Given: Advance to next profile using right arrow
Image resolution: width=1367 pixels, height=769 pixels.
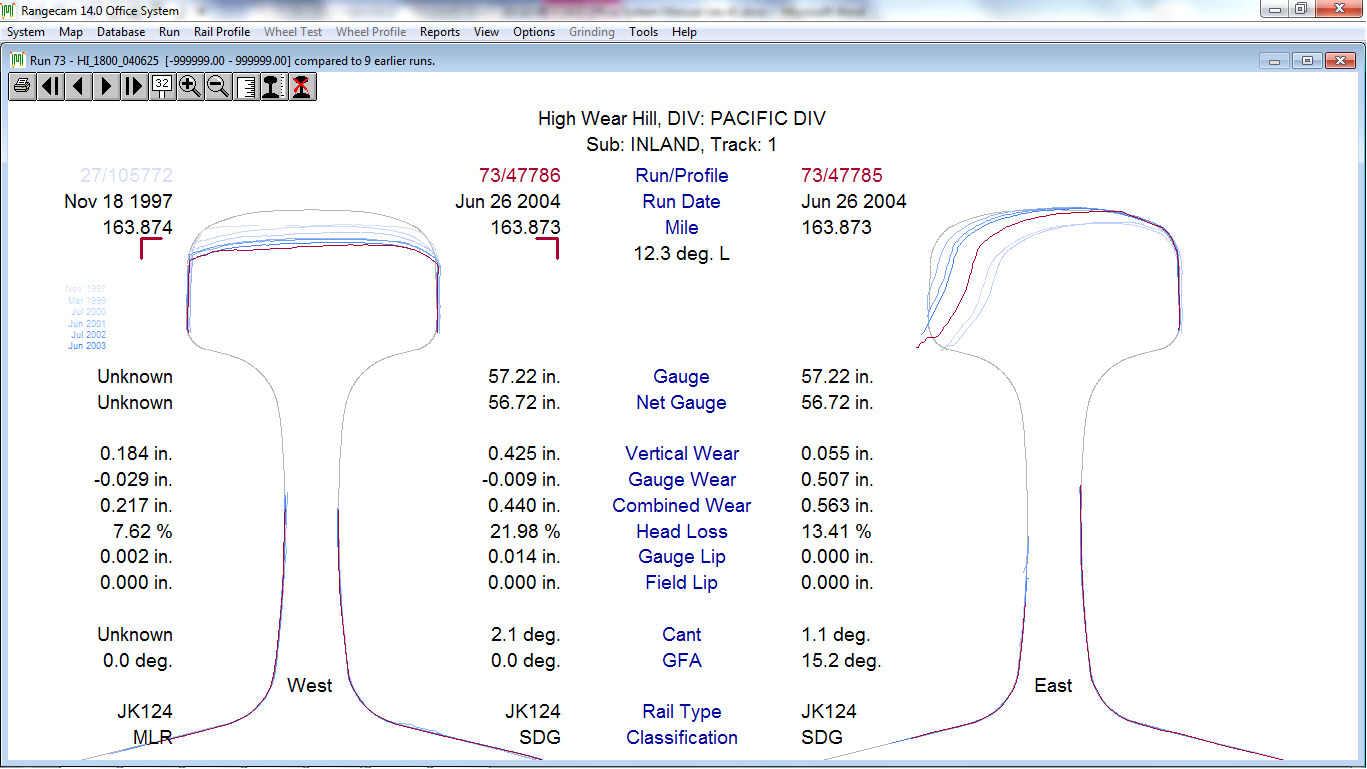Looking at the screenshot, I should (106, 87).
